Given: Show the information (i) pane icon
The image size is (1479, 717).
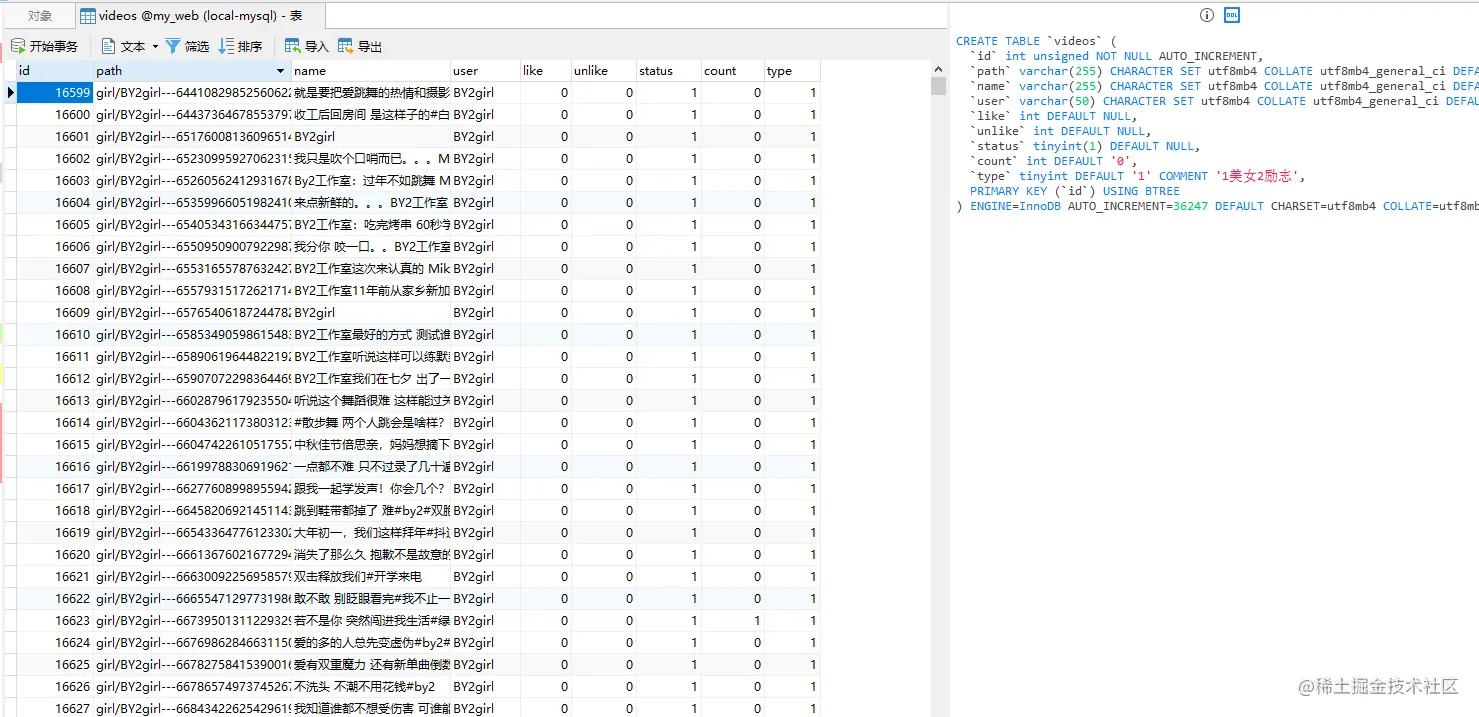Looking at the screenshot, I should click(x=1206, y=15).
